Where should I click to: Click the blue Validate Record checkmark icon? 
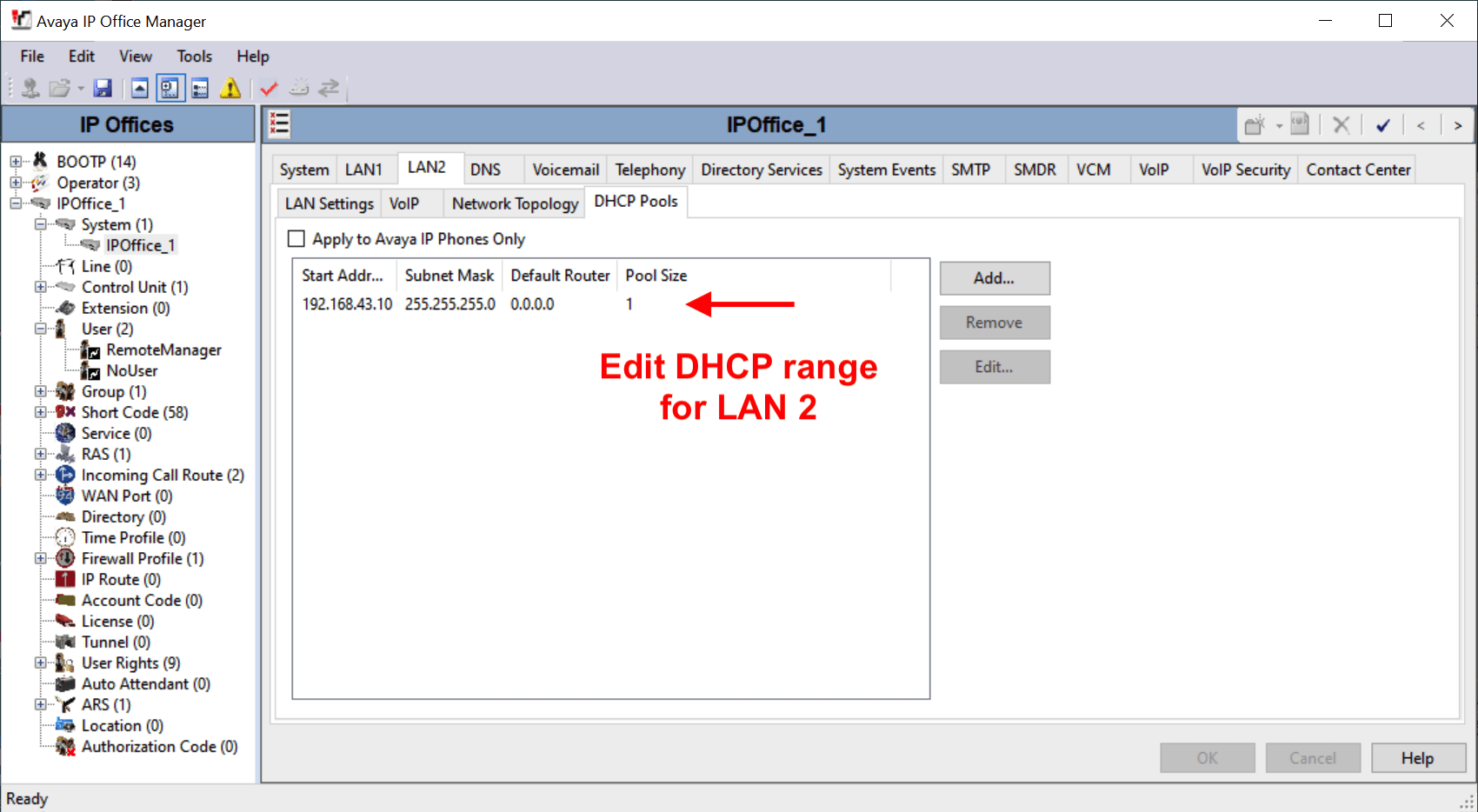click(x=1383, y=125)
